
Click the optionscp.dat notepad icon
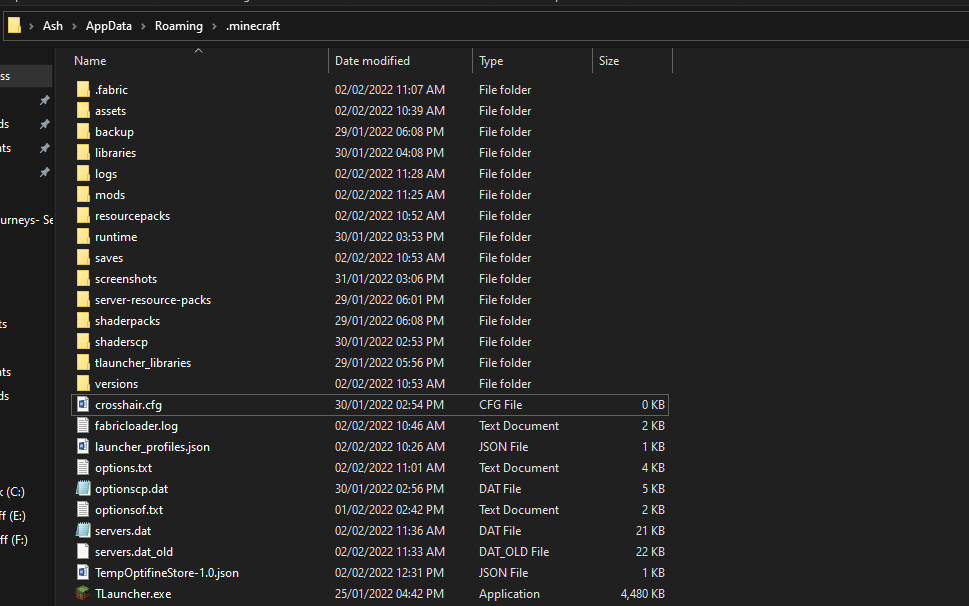tap(83, 489)
